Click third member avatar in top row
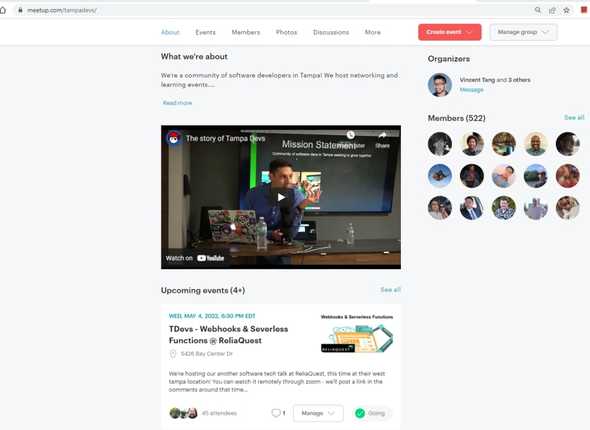 pyautogui.click(x=504, y=144)
